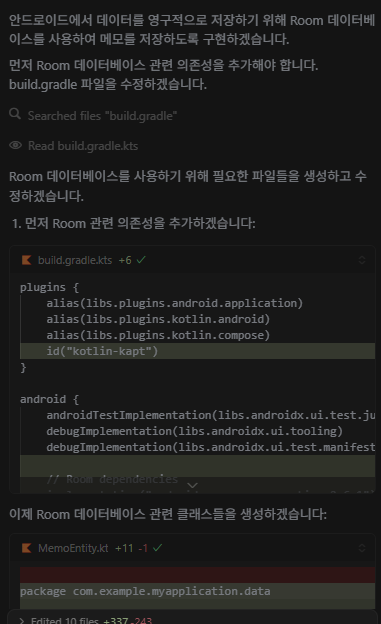The height and width of the screenshot is (624, 381).
Task: Click the +11 additions count on MemoEntity.kt
Action: pyautogui.click(x=124, y=548)
